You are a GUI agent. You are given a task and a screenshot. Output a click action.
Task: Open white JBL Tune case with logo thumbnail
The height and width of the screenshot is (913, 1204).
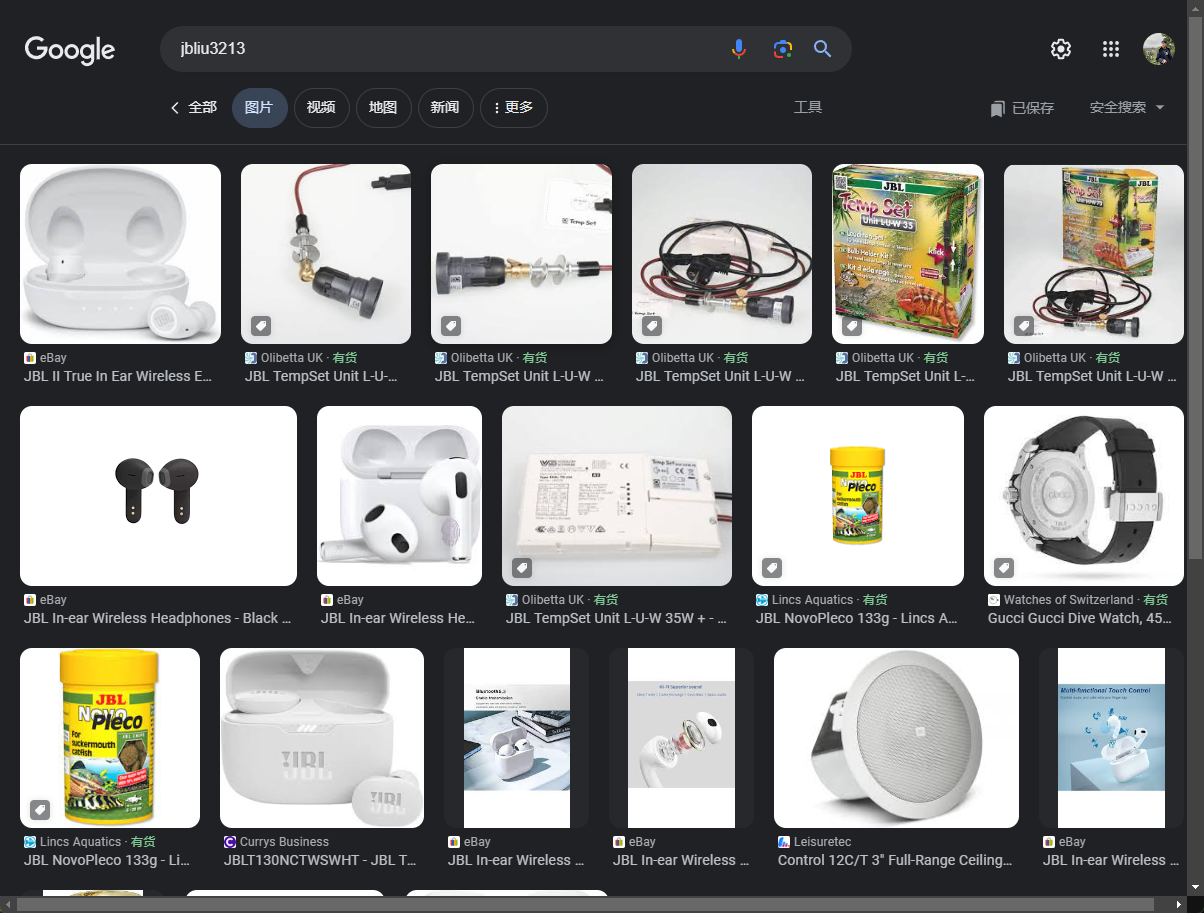(322, 738)
